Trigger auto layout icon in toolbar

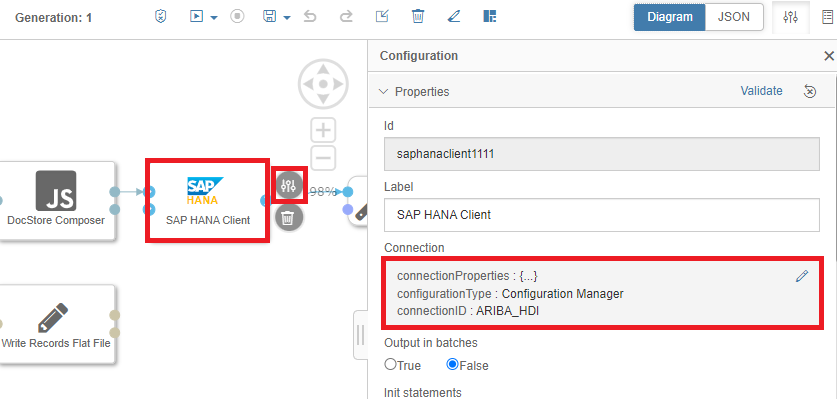click(x=489, y=17)
